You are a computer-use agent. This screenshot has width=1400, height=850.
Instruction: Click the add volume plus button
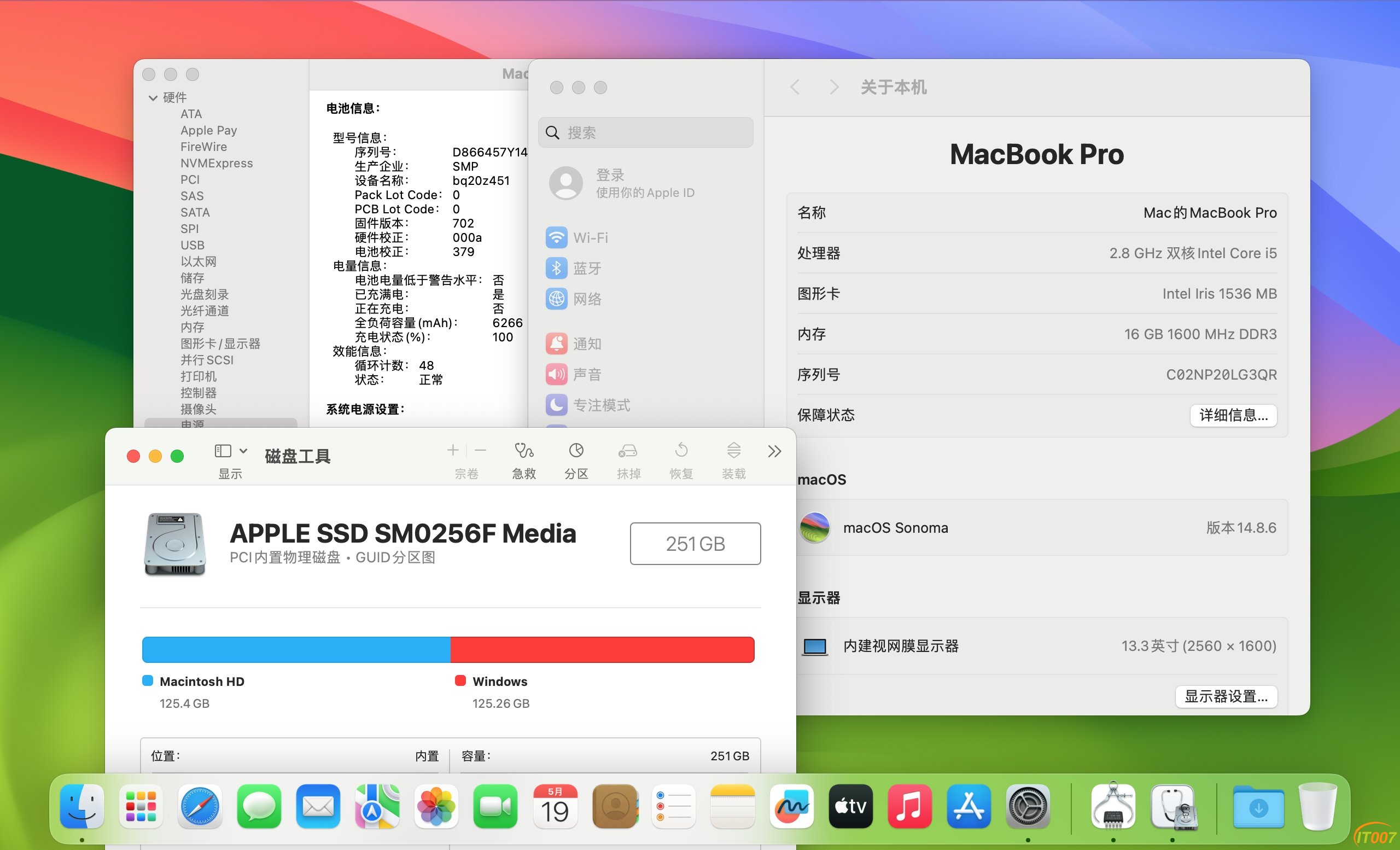click(453, 451)
